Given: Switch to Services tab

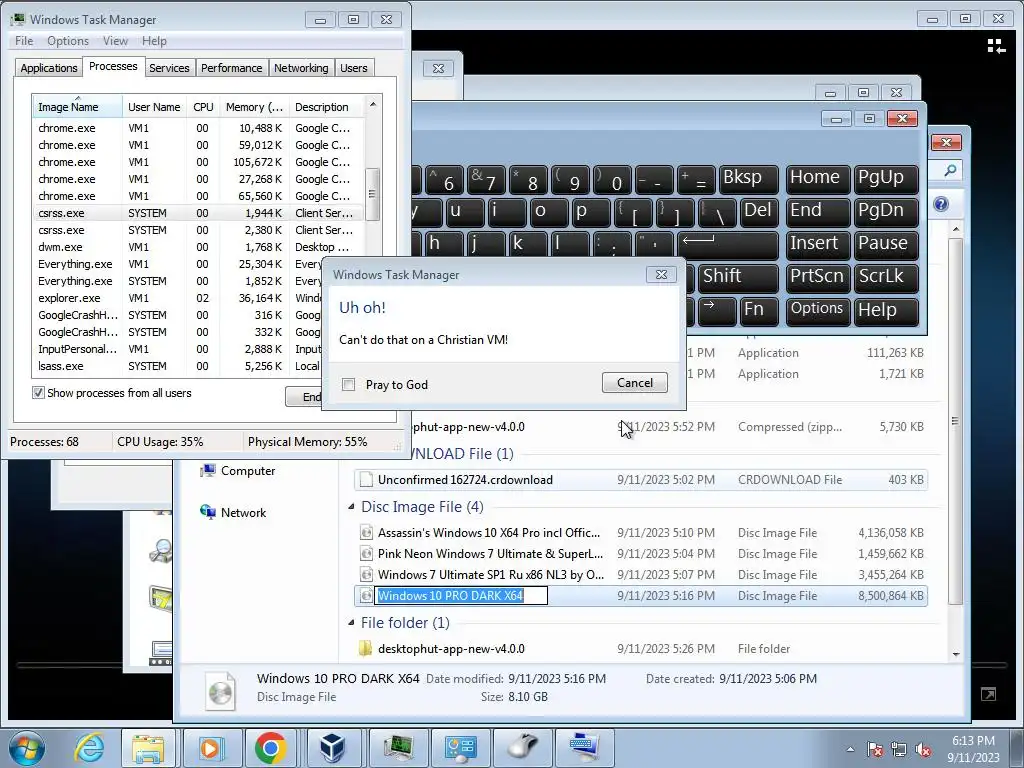Looking at the screenshot, I should [169, 68].
